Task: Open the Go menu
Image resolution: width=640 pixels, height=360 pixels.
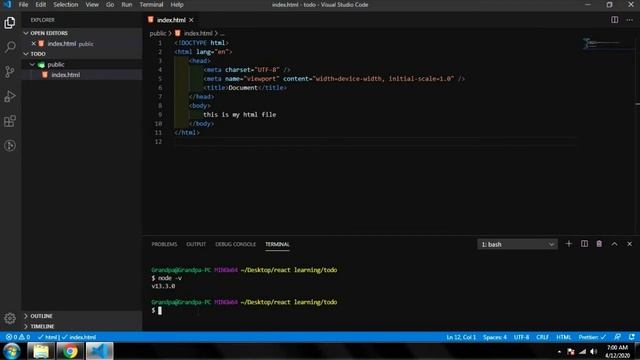Action: (x=110, y=4)
